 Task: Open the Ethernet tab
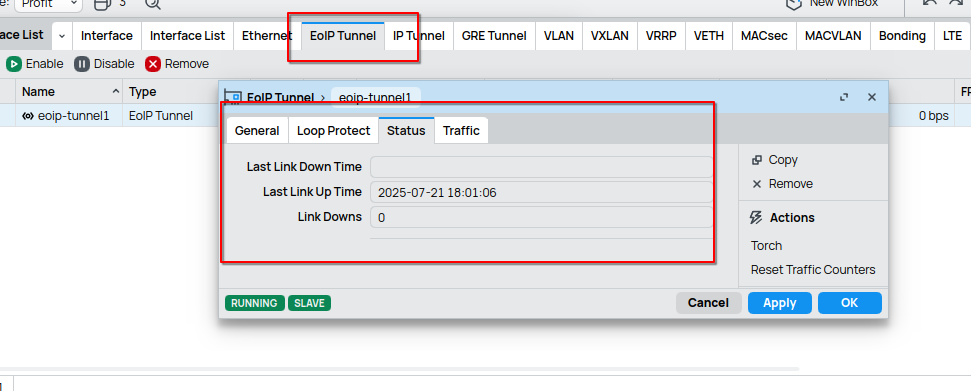pos(267,36)
